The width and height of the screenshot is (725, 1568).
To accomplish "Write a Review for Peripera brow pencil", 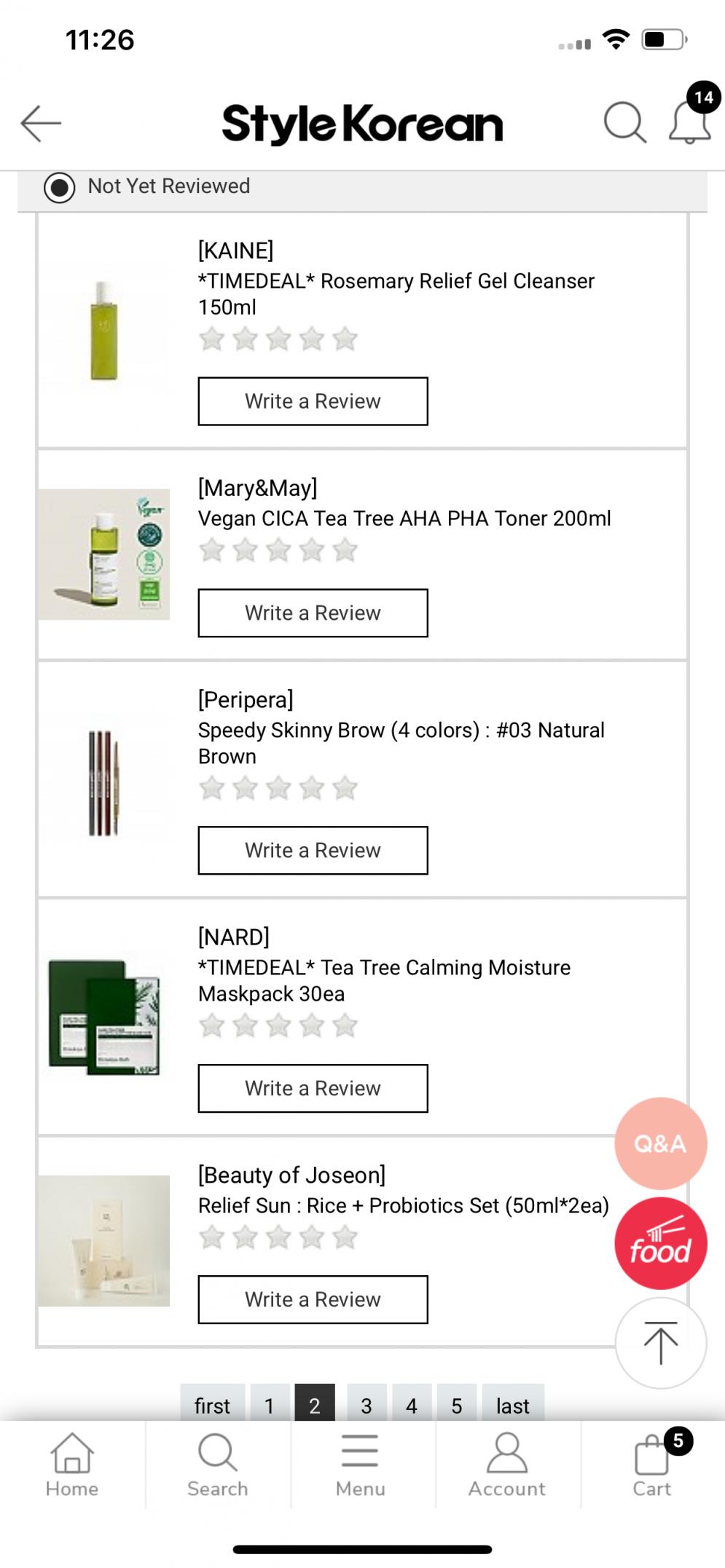I will tap(313, 851).
